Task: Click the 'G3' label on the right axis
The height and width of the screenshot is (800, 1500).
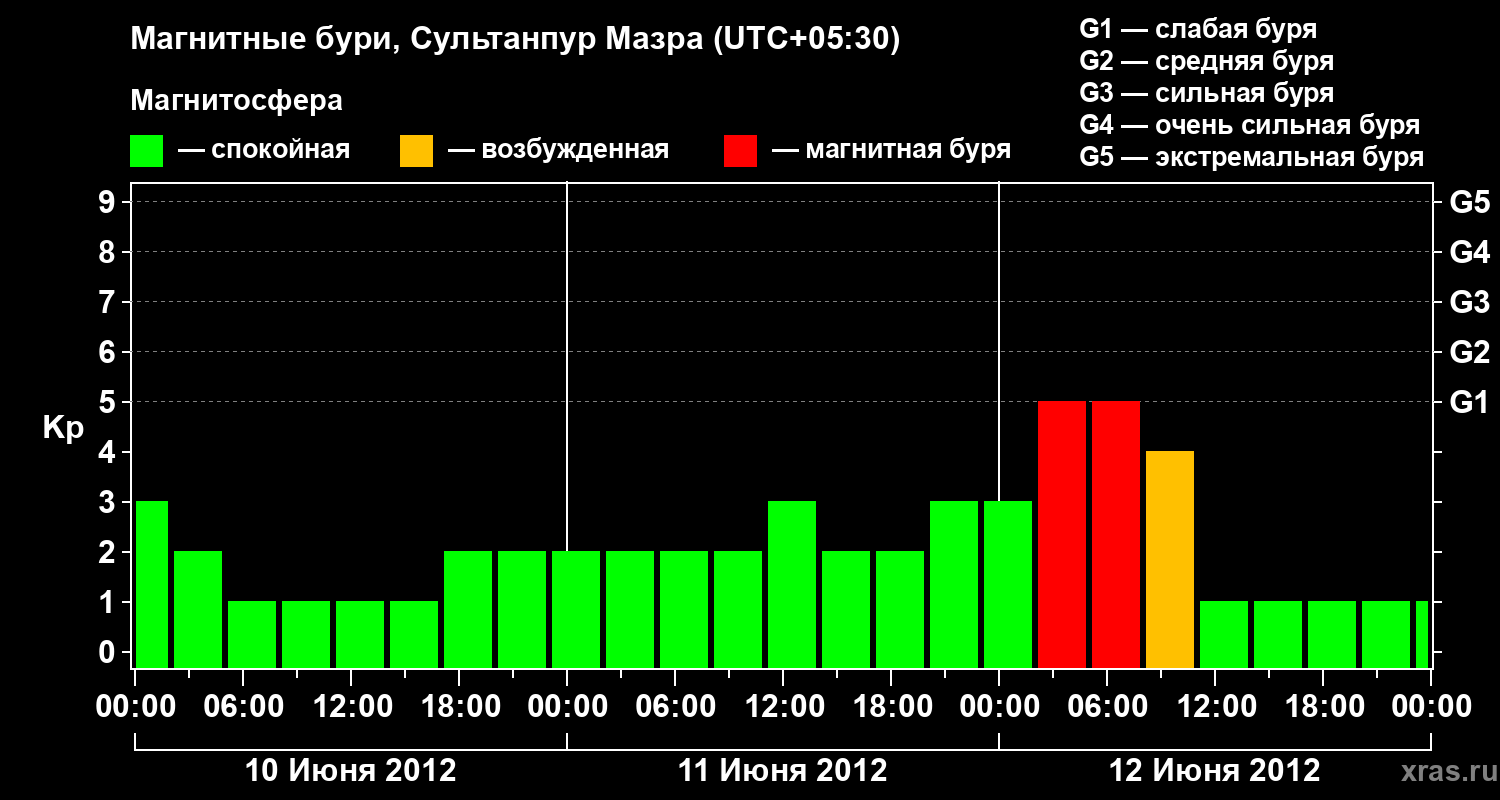Action: coord(1470,302)
